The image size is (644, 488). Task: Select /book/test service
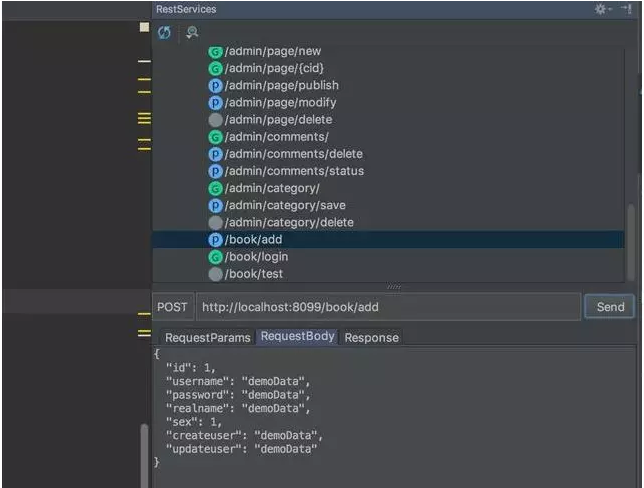click(253, 274)
